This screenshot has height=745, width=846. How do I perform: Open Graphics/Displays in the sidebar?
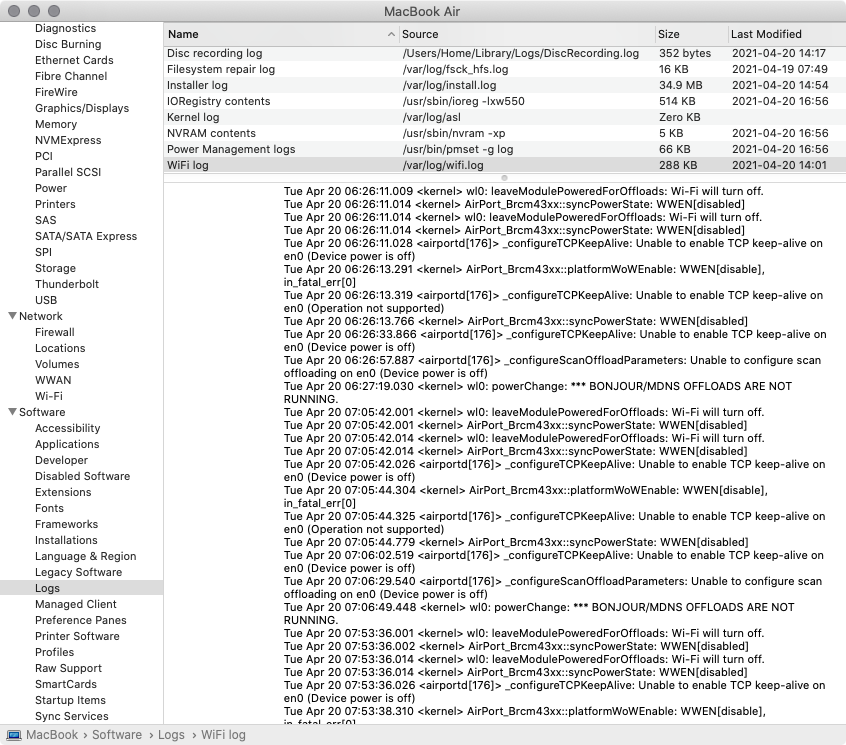tap(82, 108)
